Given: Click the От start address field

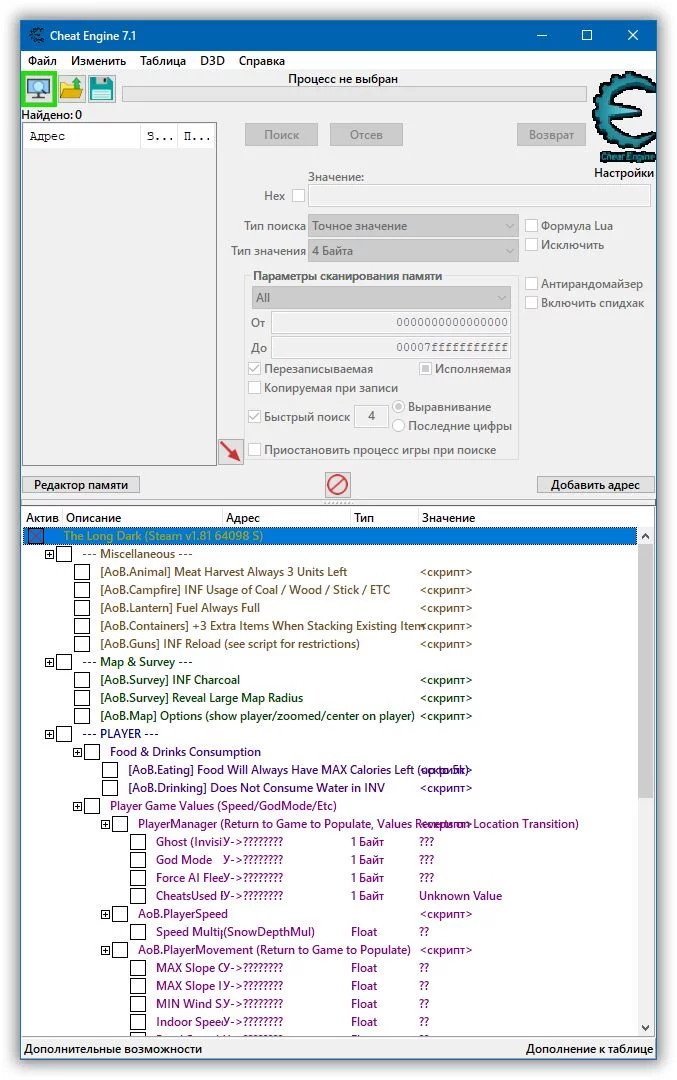Looking at the screenshot, I should [x=391, y=322].
